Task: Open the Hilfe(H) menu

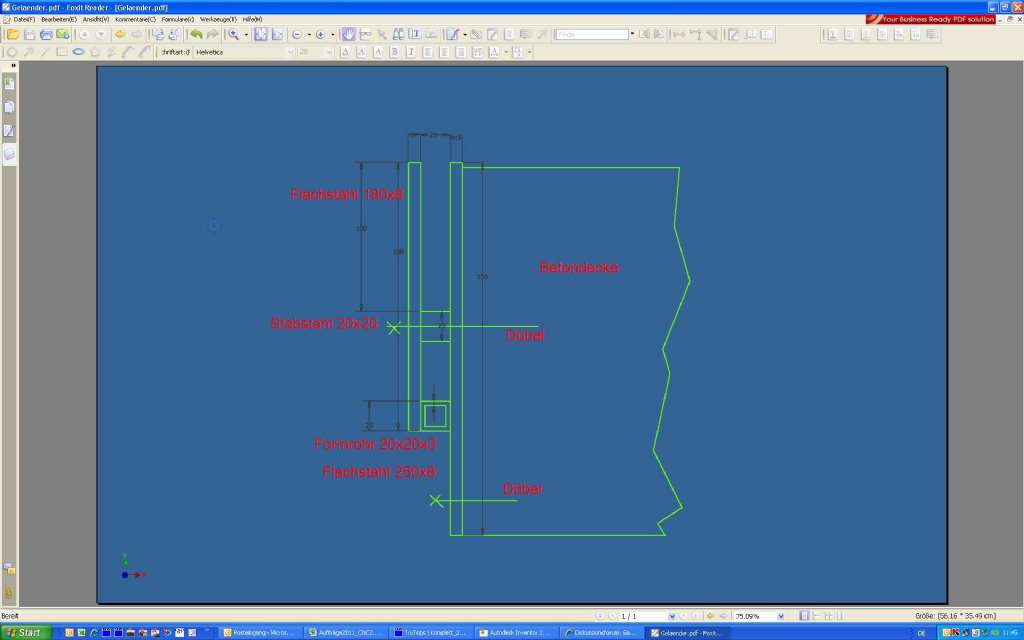Action: 252,20
